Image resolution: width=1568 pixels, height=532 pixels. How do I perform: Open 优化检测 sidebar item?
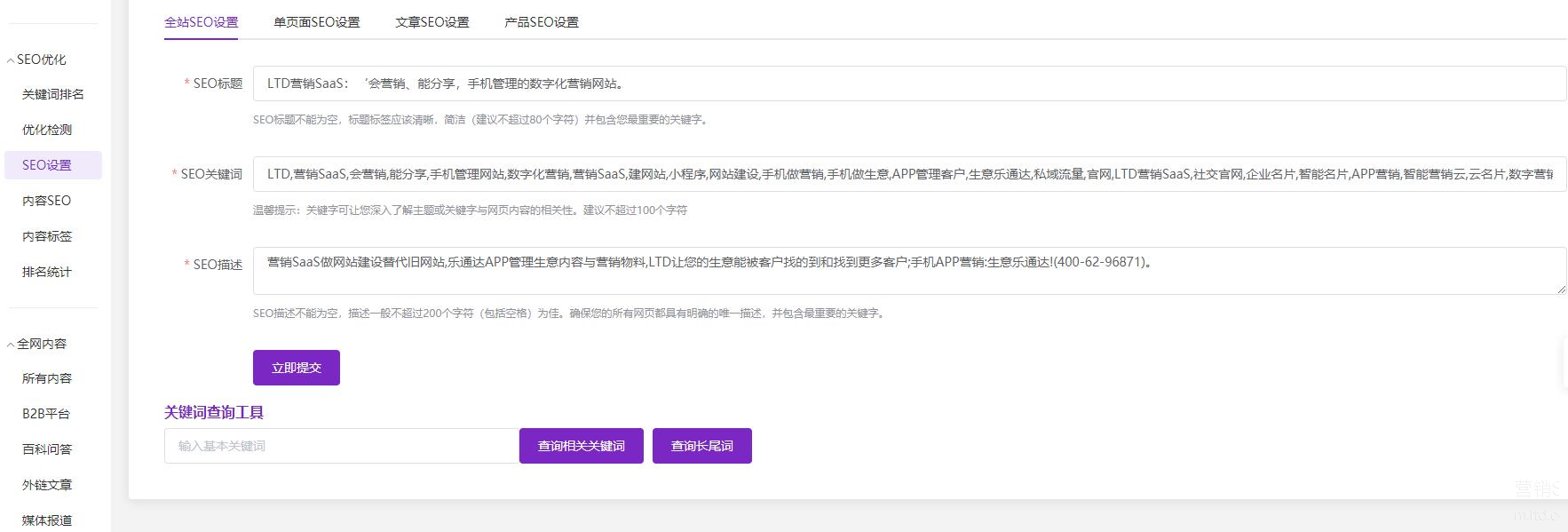(x=47, y=130)
